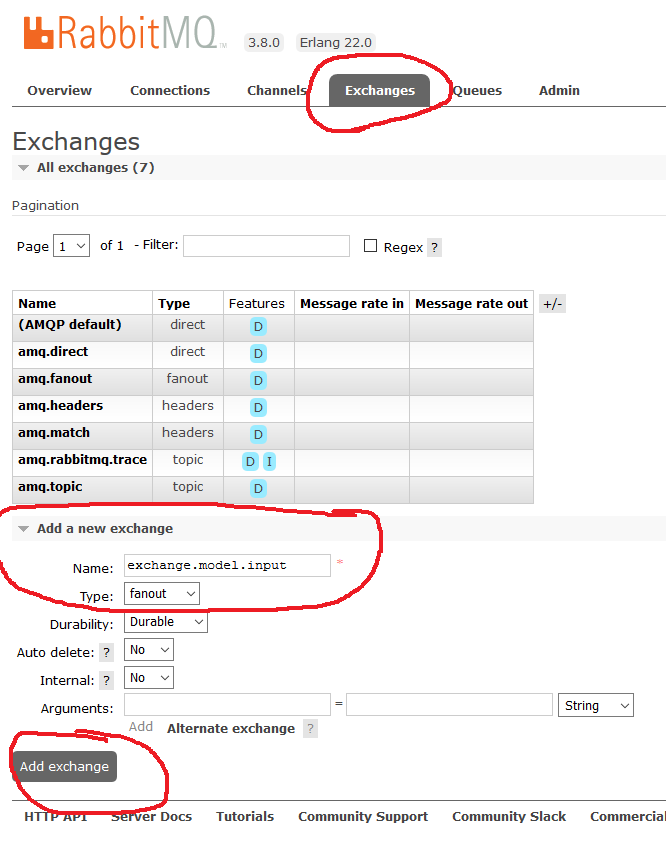This screenshot has height=846, width=666.
Task: Open the amq.fanout exchange
Action: click(x=55, y=379)
